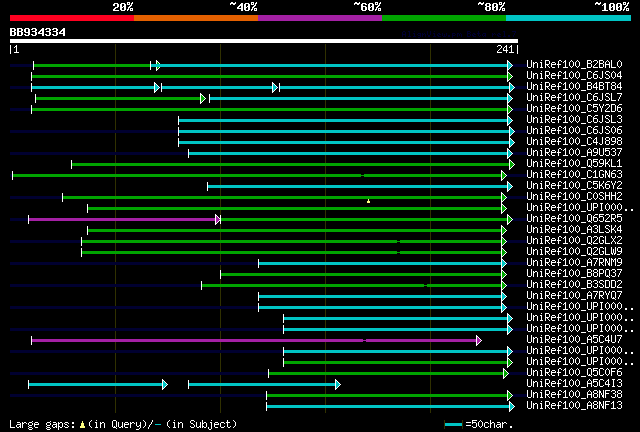Open the UniRef100_A7RYQ7 label
Image resolution: width=640 pixels, height=432 pixels.
tap(574, 296)
